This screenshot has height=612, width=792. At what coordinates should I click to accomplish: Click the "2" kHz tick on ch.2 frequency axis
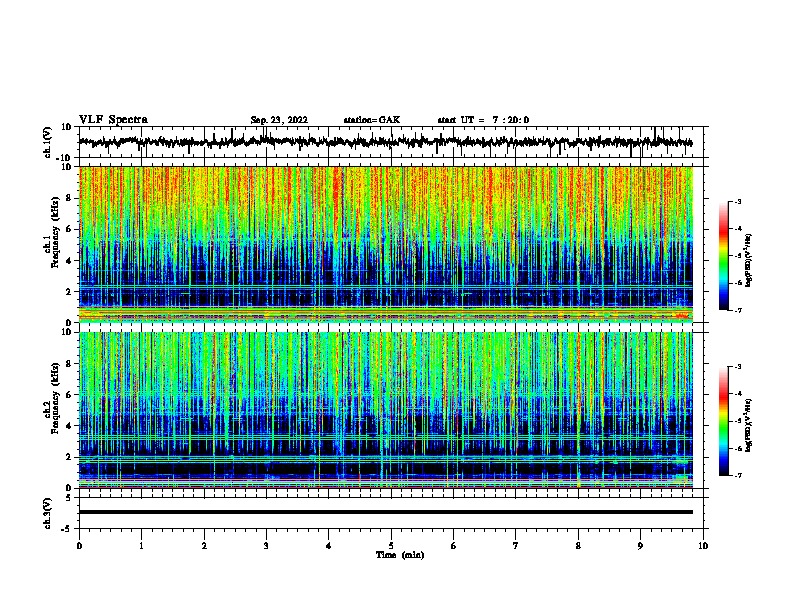pyautogui.click(x=69, y=457)
